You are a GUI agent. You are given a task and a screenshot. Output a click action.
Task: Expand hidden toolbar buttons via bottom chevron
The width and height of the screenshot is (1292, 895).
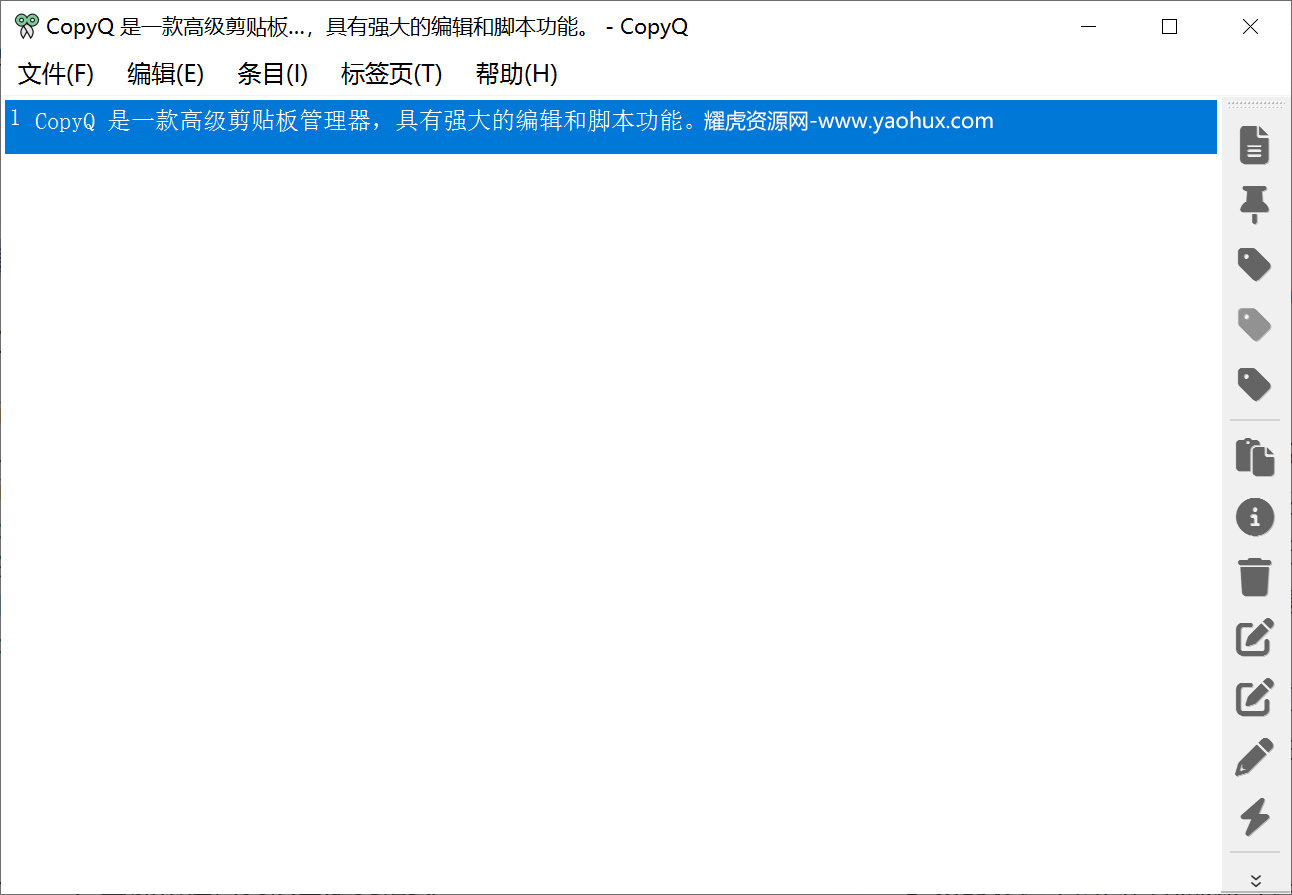tap(1255, 875)
